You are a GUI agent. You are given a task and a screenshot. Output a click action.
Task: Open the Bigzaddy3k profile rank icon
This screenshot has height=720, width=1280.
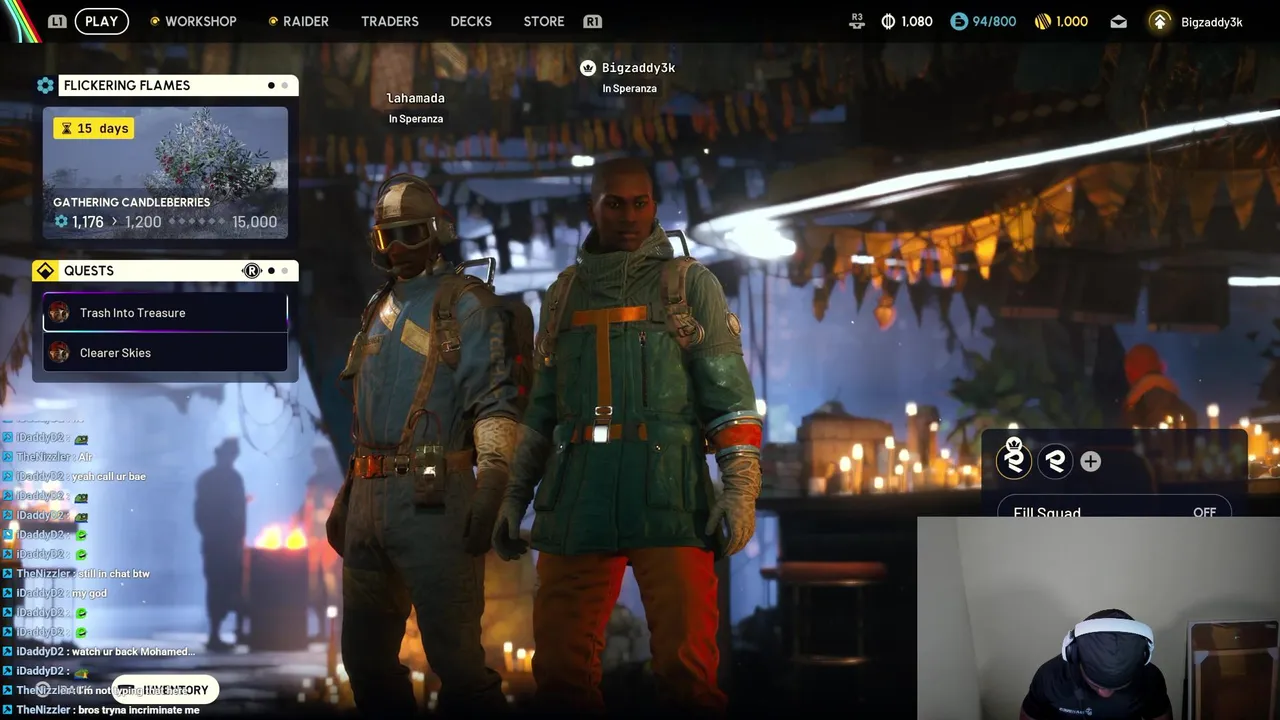click(x=1159, y=21)
